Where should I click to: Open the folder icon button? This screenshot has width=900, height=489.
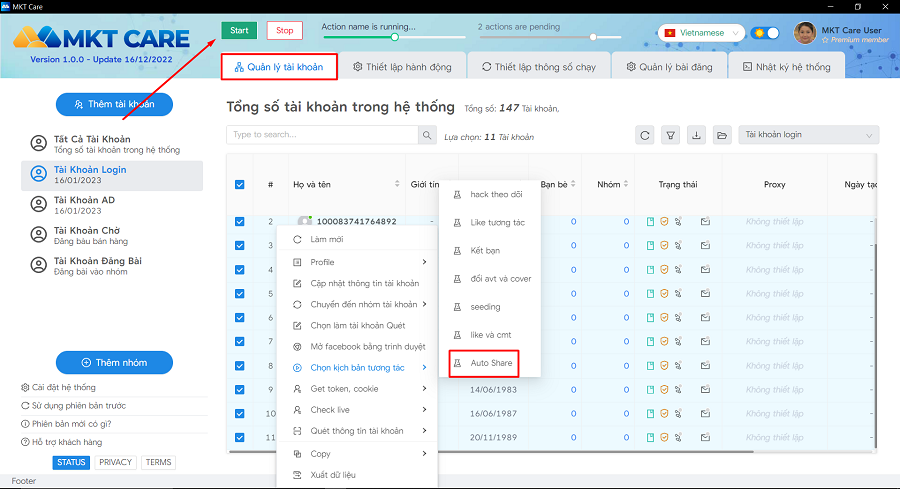pos(722,135)
